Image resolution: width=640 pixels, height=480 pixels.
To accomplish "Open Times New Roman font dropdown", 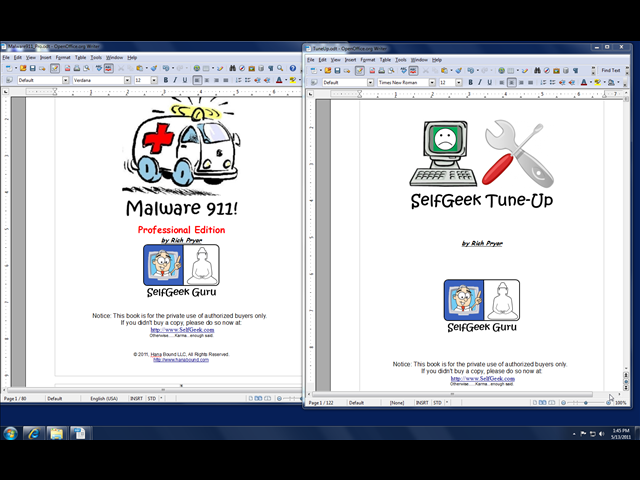I will point(432,82).
